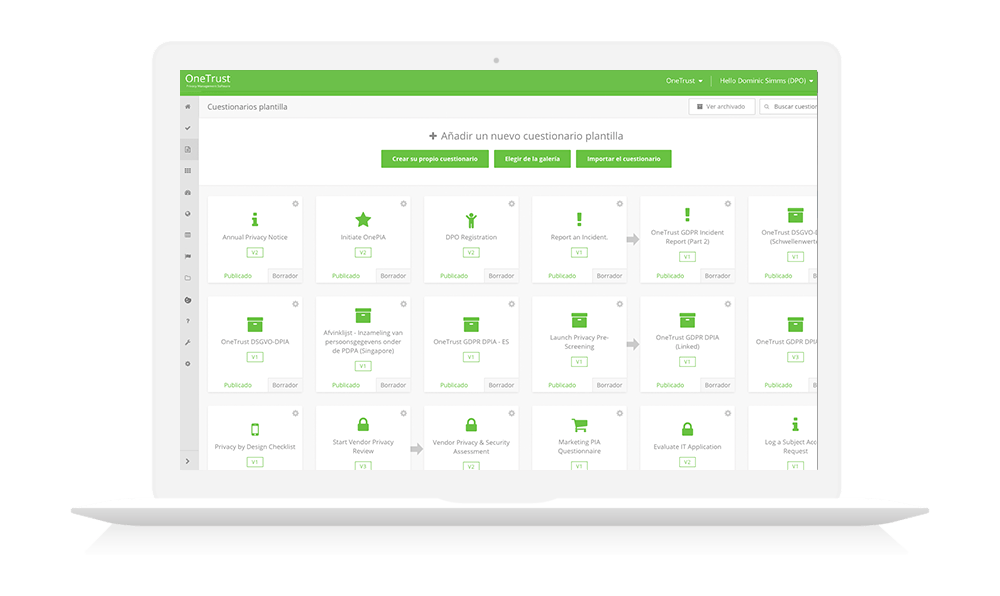
Task: Open the Marketing PIA Questionnaire title
Action: (x=579, y=446)
